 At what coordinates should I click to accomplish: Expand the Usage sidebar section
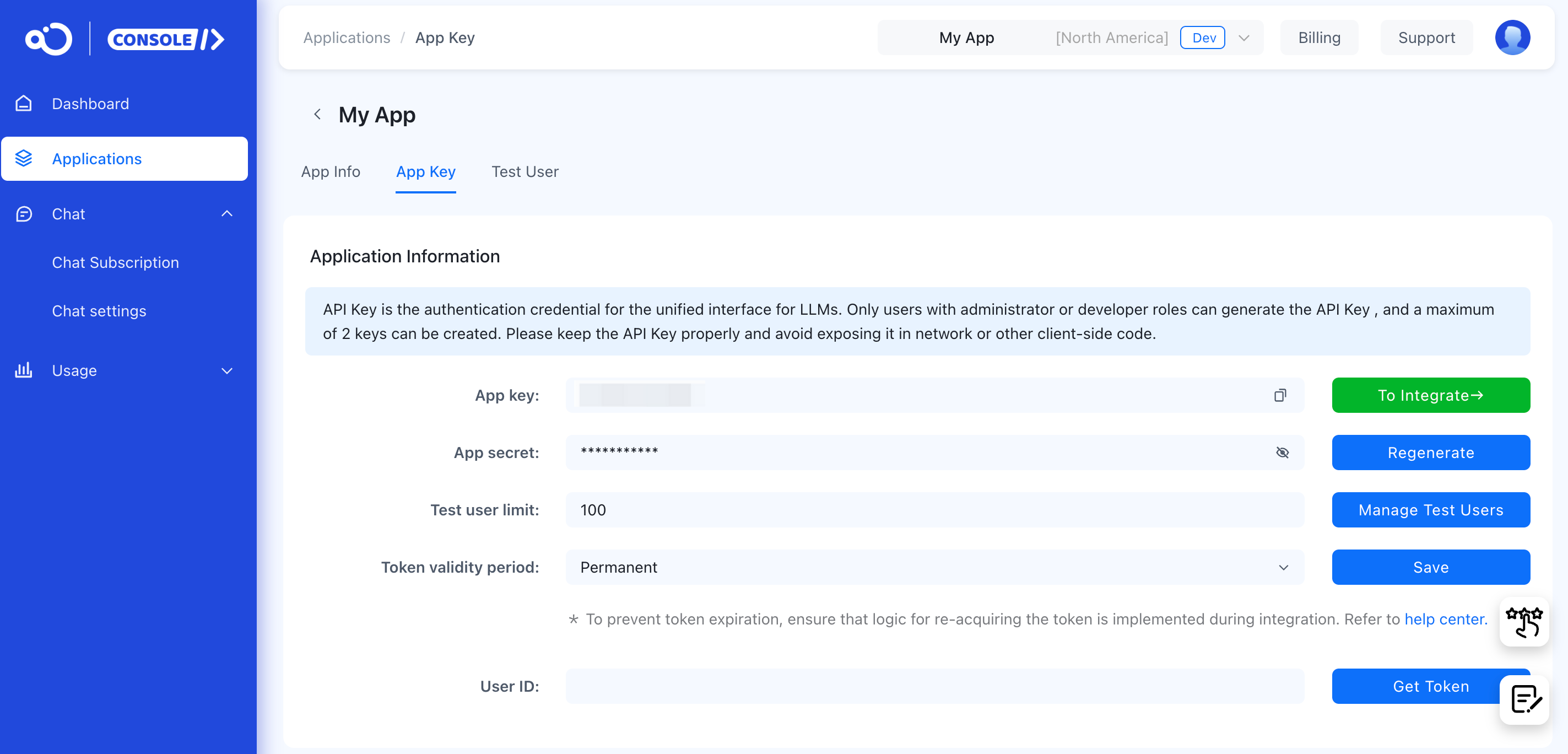(226, 370)
